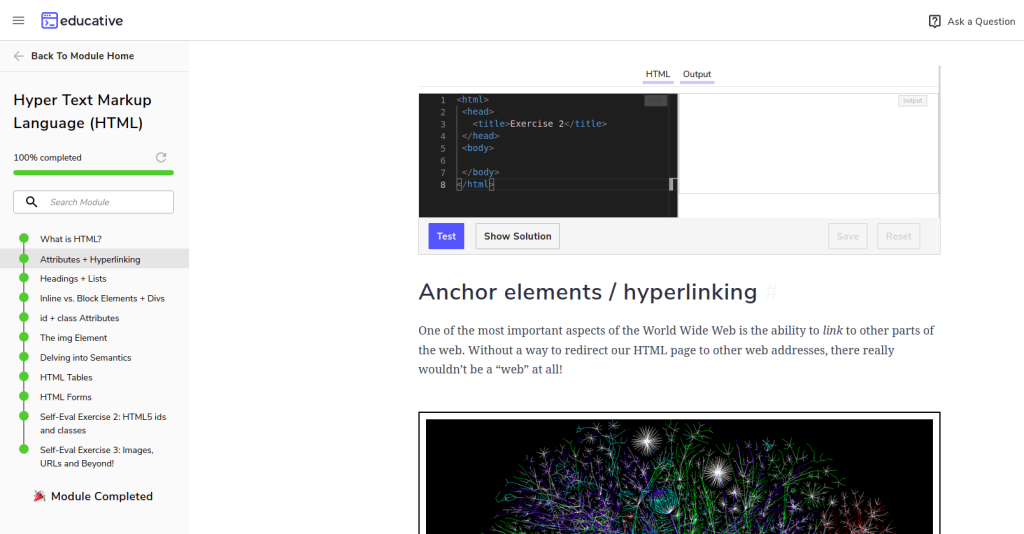Click the Ask a Question link
Viewport: 1024px width, 534px height.
(972, 22)
